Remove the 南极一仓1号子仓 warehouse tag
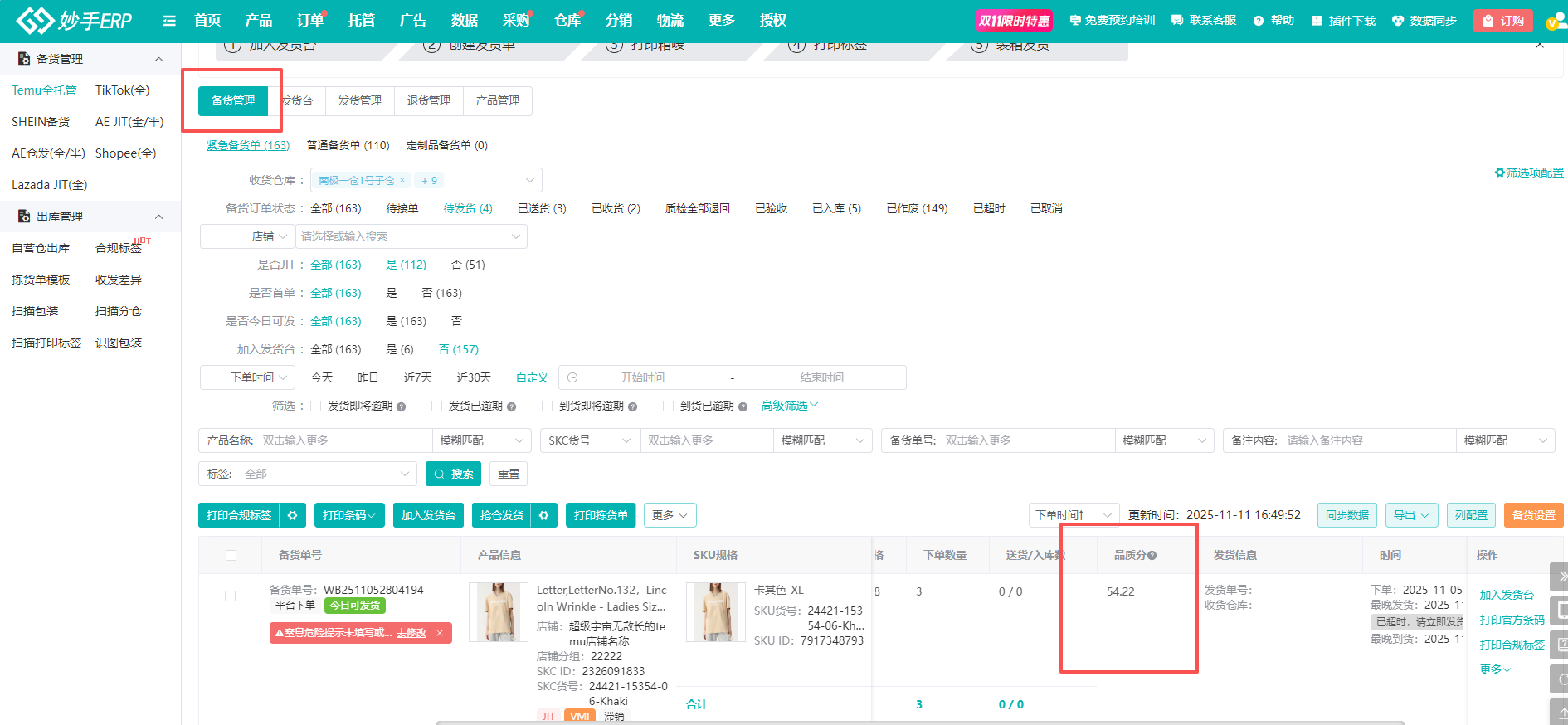1568x725 pixels. point(402,180)
